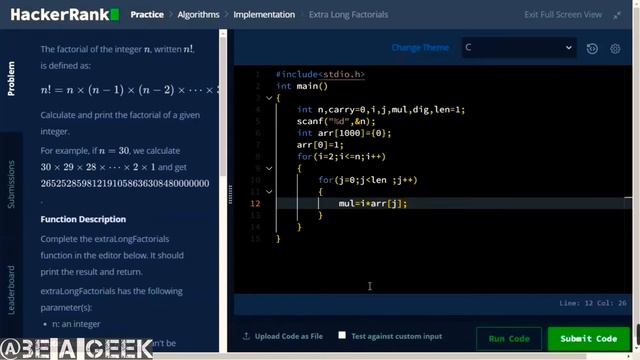The width and height of the screenshot is (640, 360).
Task: Click Upload Code as File
Action: pyautogui.click(x=289, y=336)
